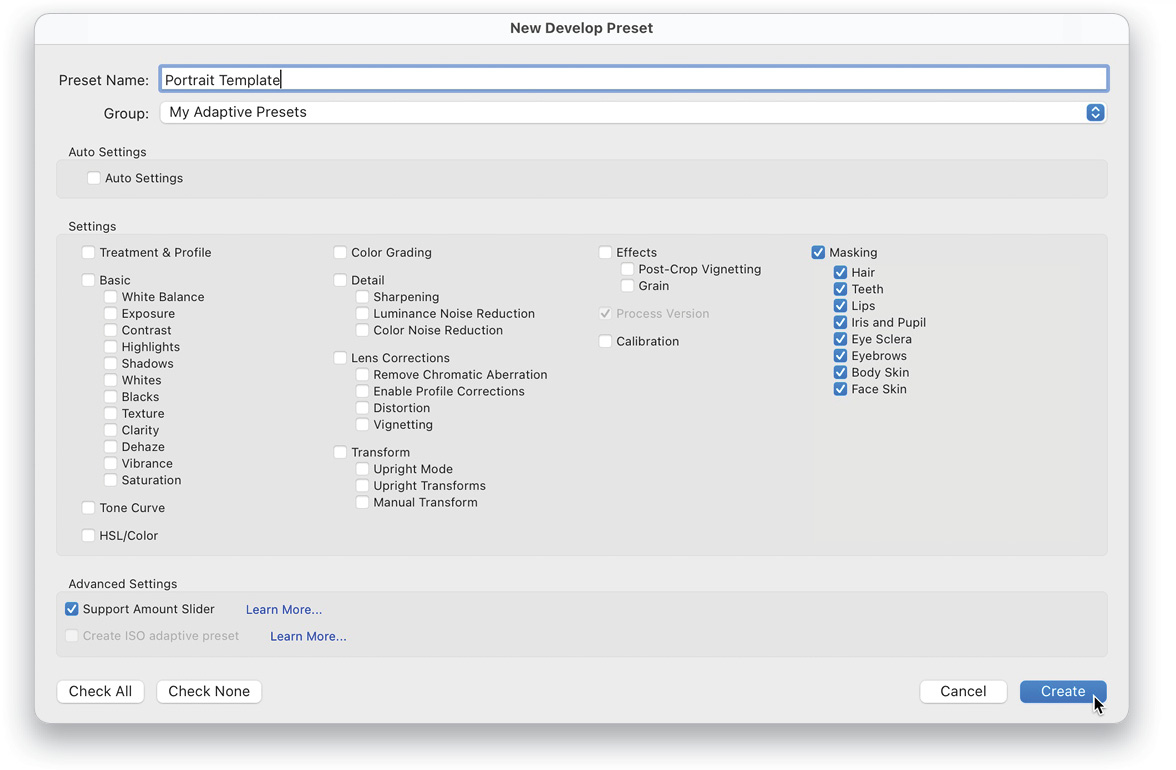Open Learn More link for Amount Slider

pyautogui.click(x=284, y=610)
